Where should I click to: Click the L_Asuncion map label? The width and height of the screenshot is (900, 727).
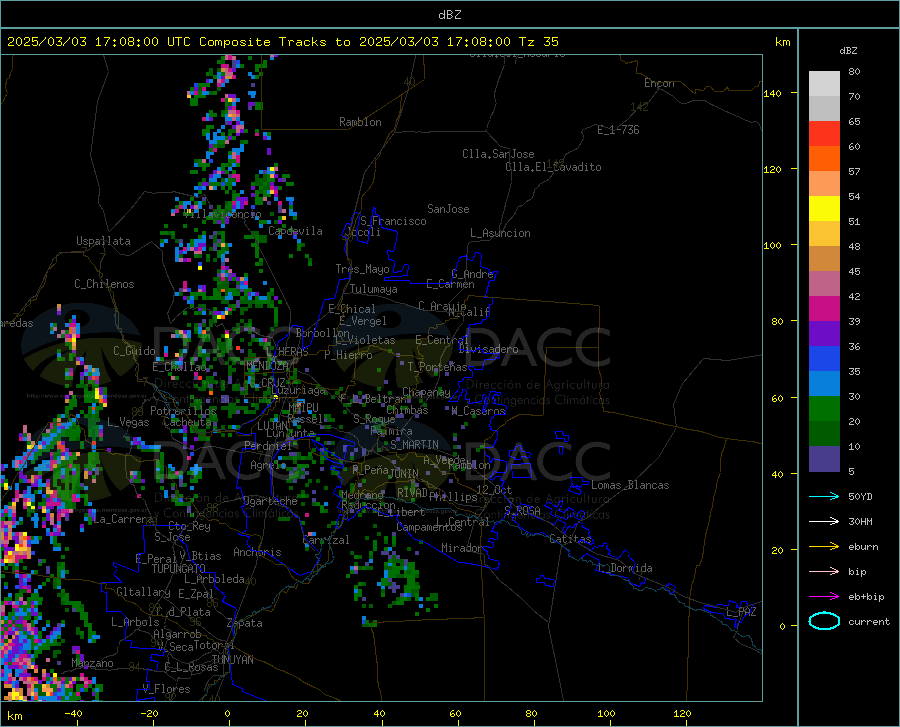(x=500, y=233)
